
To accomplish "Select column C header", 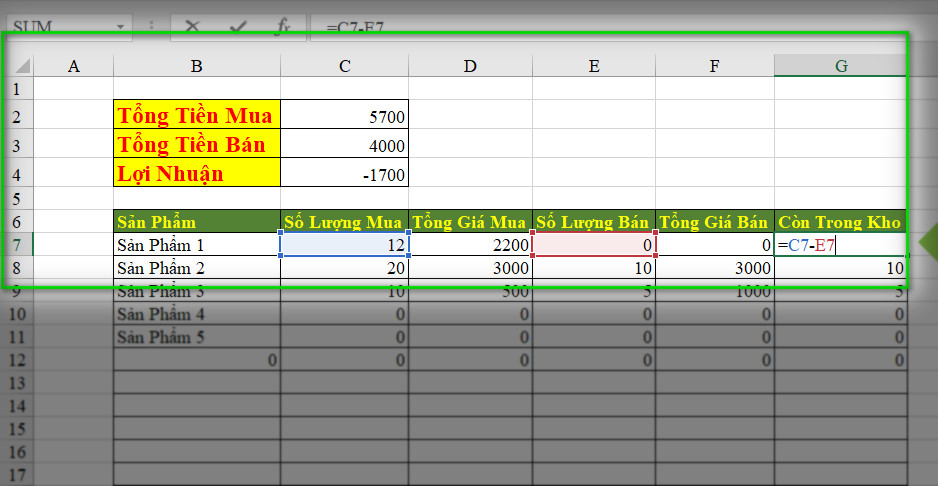I will pos(345,66).
